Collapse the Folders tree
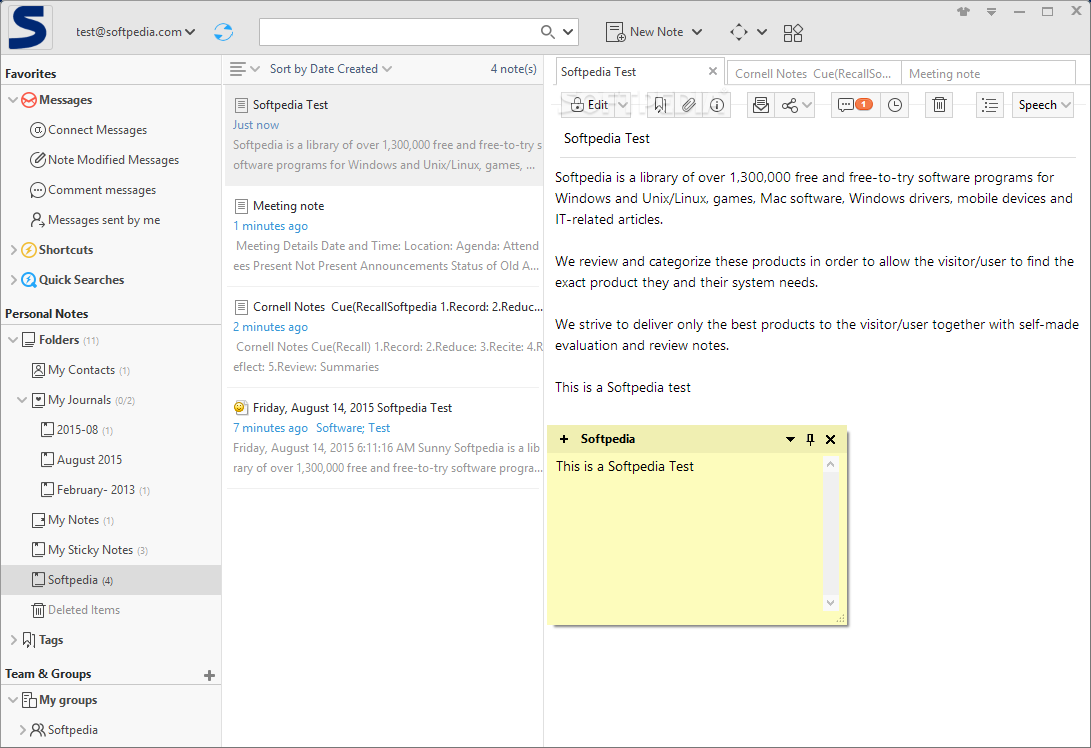 tap(13, 340)
